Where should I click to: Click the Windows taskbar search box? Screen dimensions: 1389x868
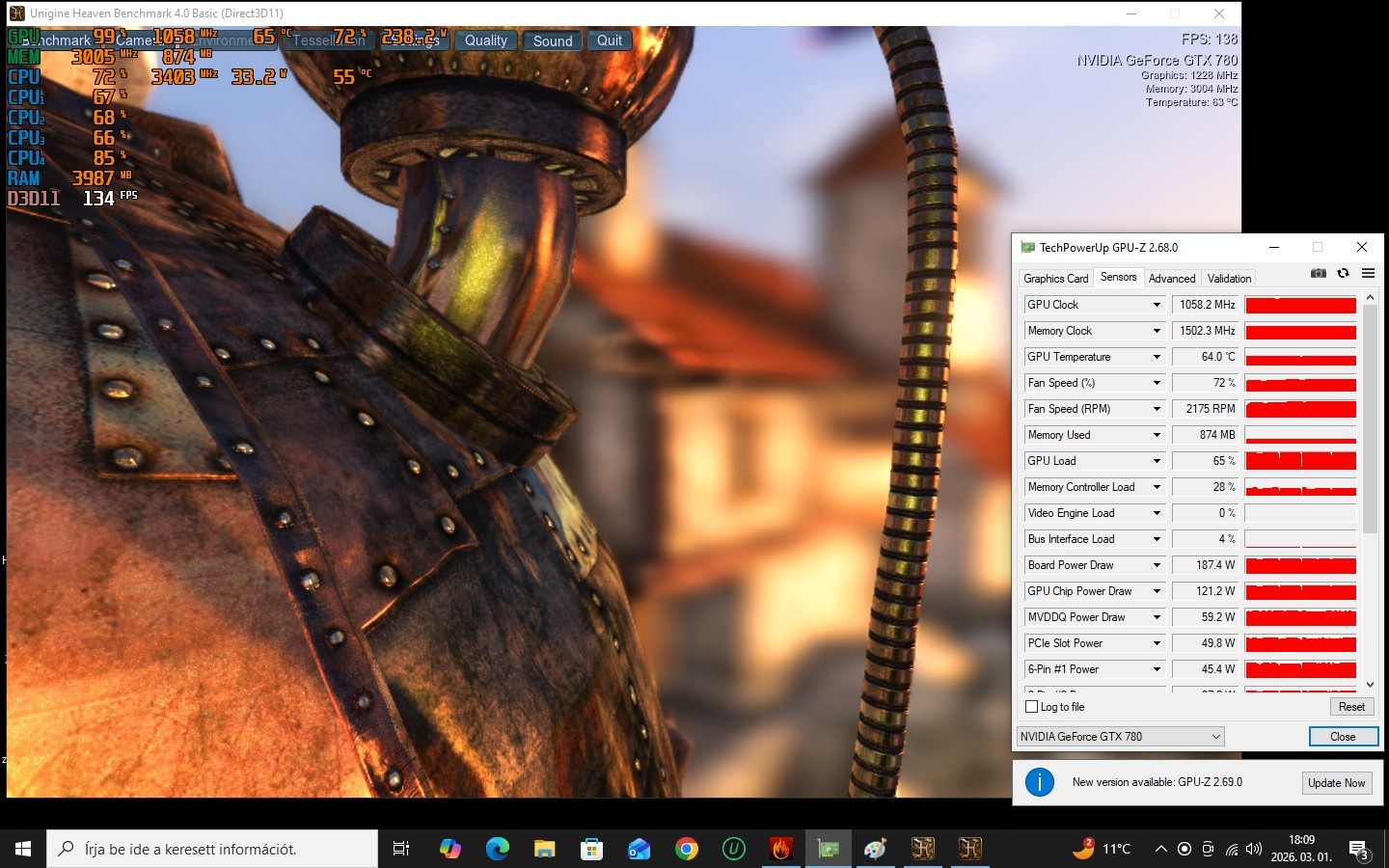point(212,849)
